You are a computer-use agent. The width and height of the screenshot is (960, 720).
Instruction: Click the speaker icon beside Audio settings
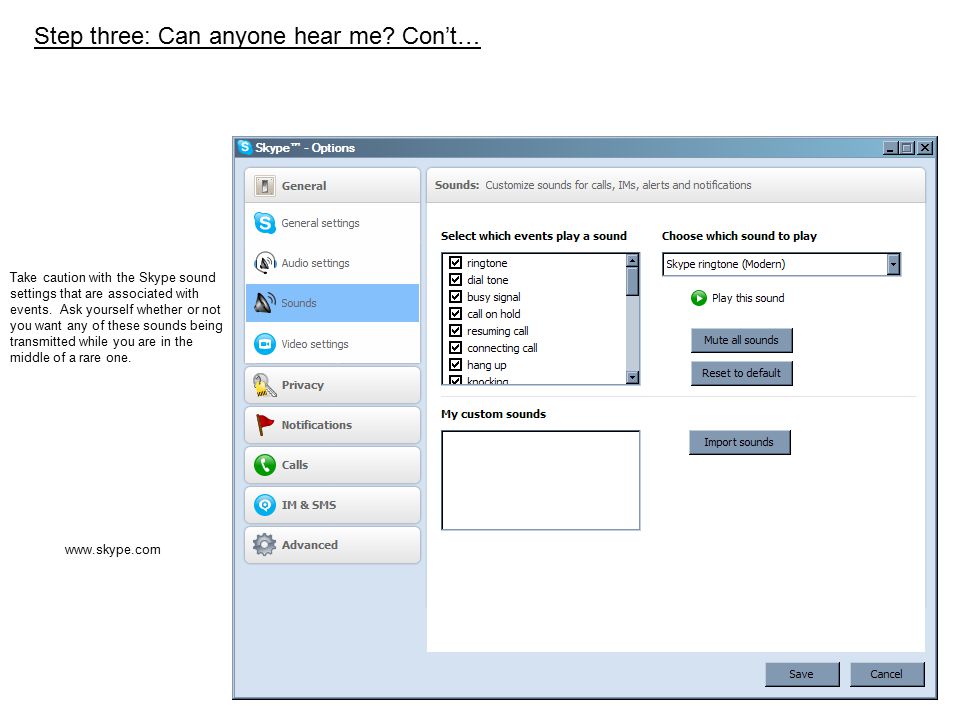tap(264, 263)
